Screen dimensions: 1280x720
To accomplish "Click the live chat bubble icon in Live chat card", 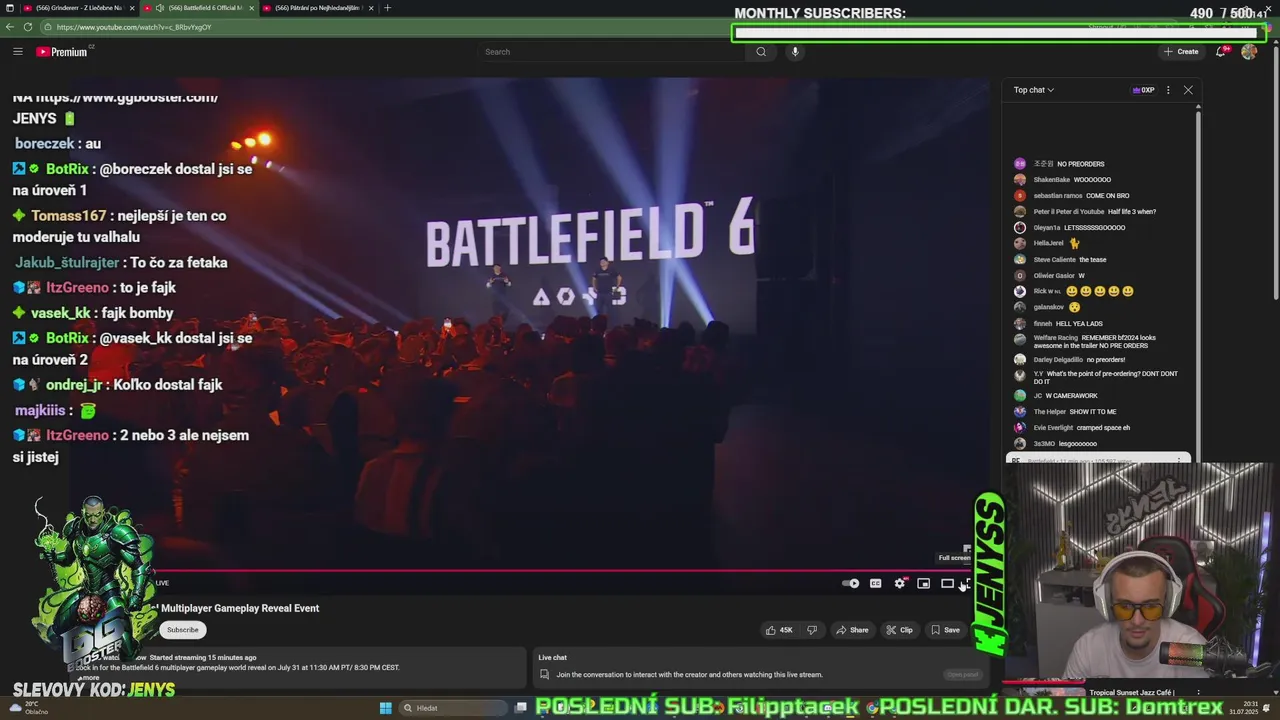I will (x=544, y=675).
